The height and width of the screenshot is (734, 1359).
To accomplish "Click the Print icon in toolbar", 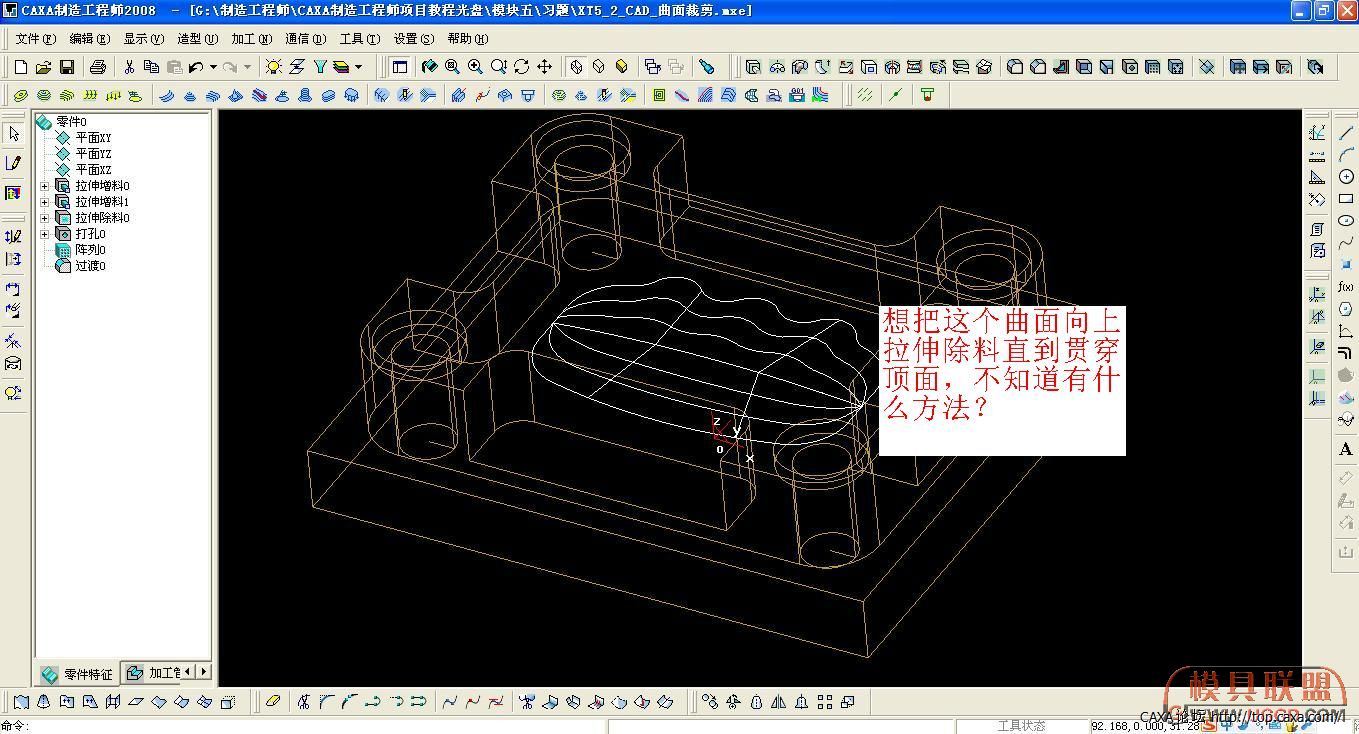I will [98, 67].
